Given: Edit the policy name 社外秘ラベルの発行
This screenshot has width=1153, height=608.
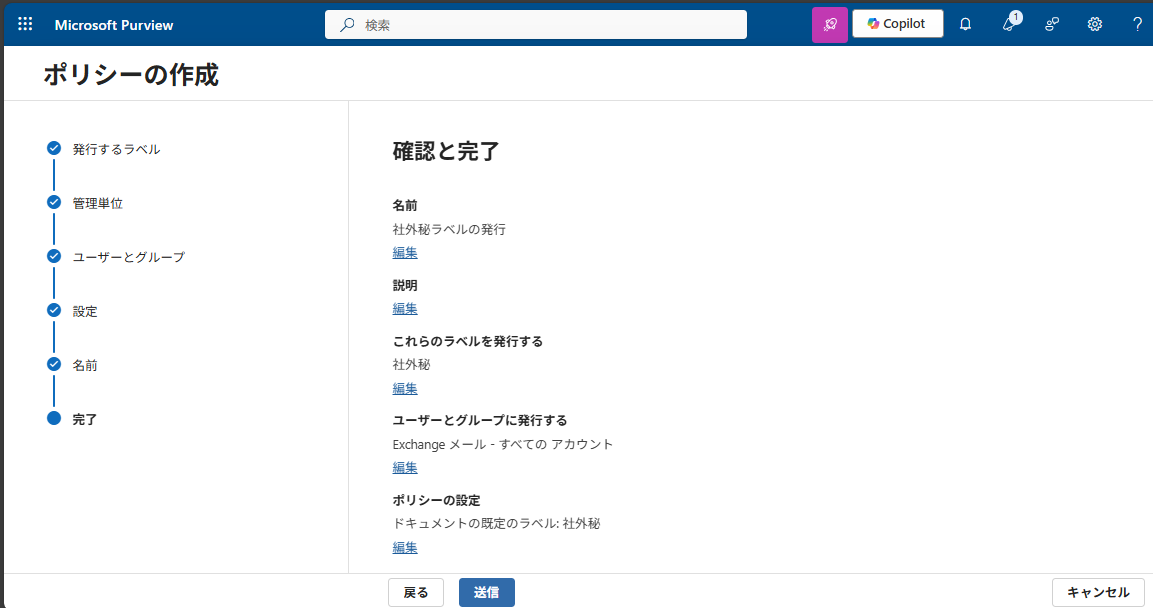Looking at the screenshot, I should tap(404, 252).
